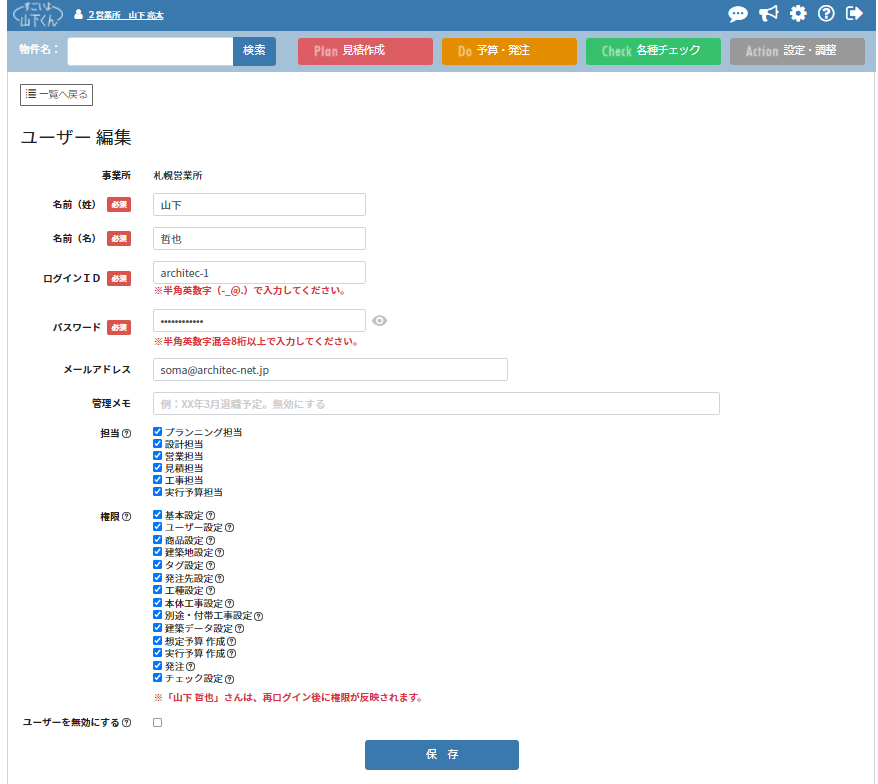Enable the ユーザーを無効にする checkbox
Image resolution: width=878 pixels, height=784 pixels.
click(x=157, y=722)
